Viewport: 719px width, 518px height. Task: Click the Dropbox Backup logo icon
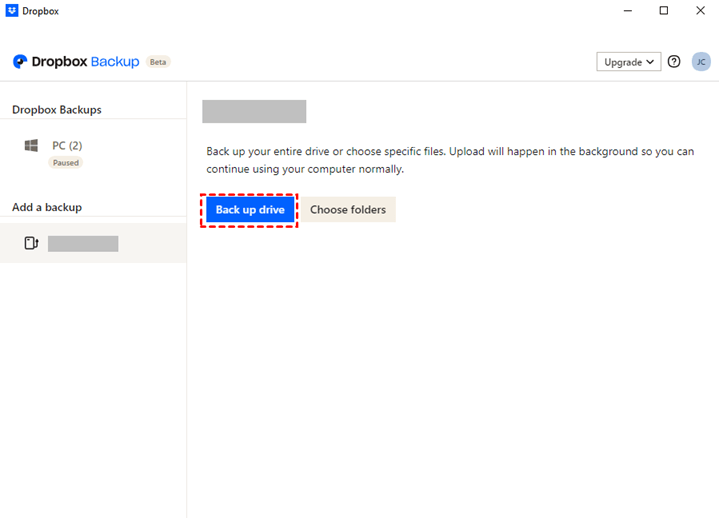pyautogui.click(x=19, y=62)
